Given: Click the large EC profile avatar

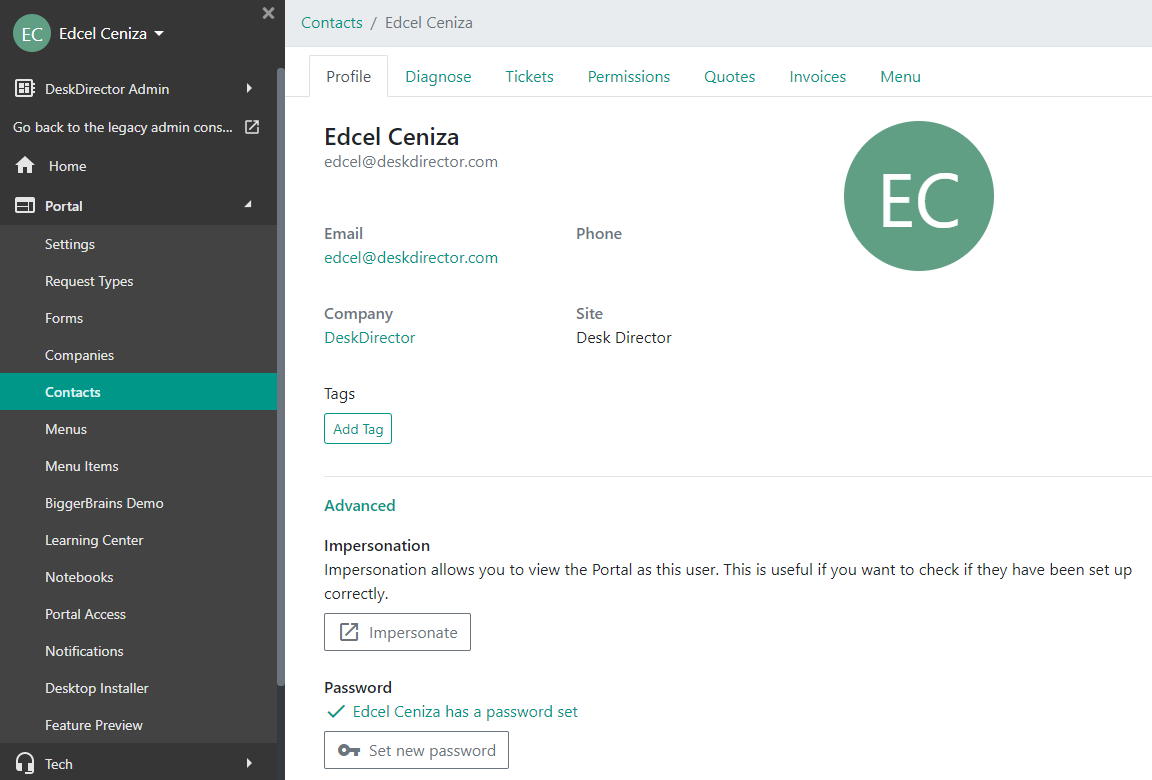Looking at the screenshot, I should pyautogui.click(x=918, y=196).
